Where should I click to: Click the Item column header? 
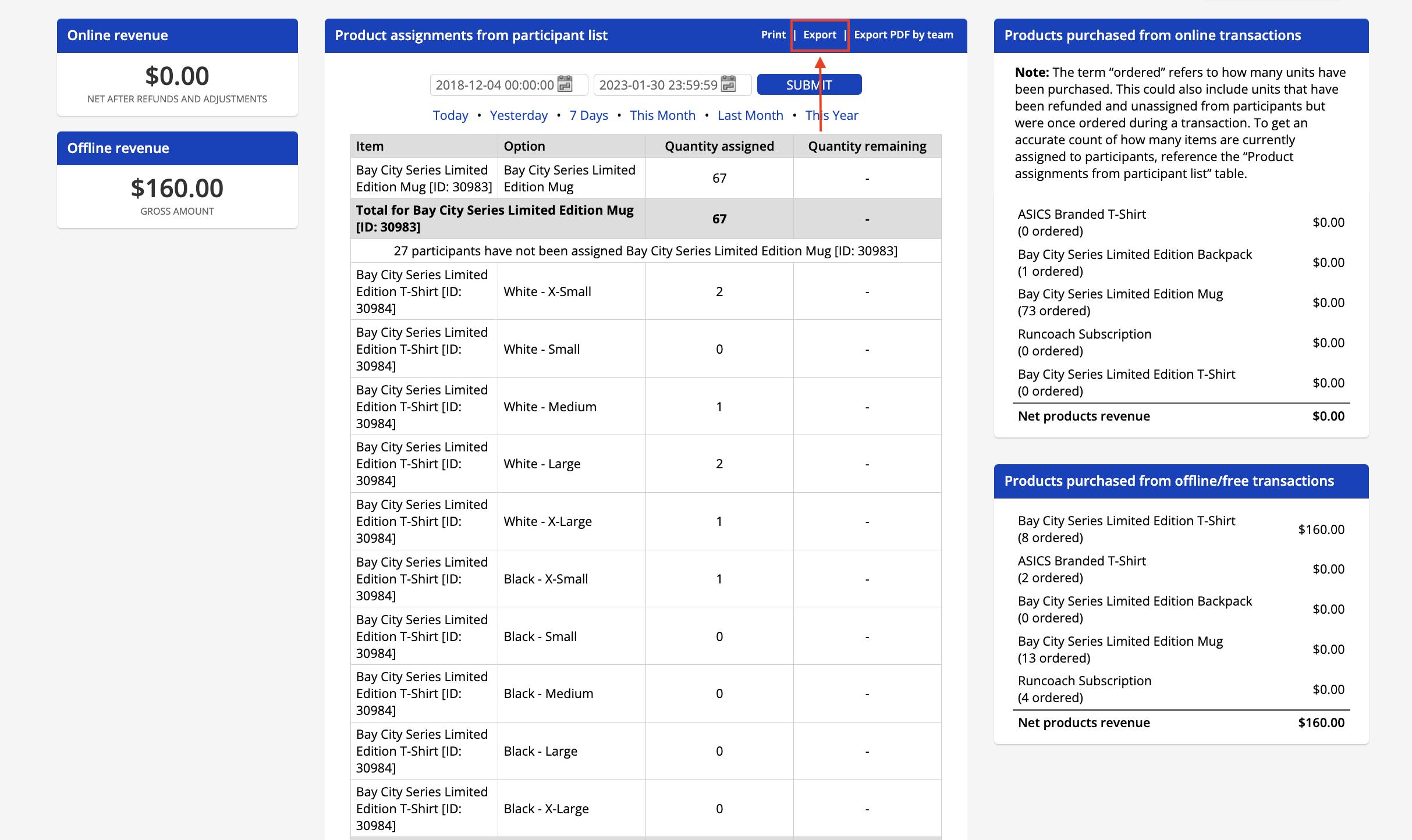370,146
